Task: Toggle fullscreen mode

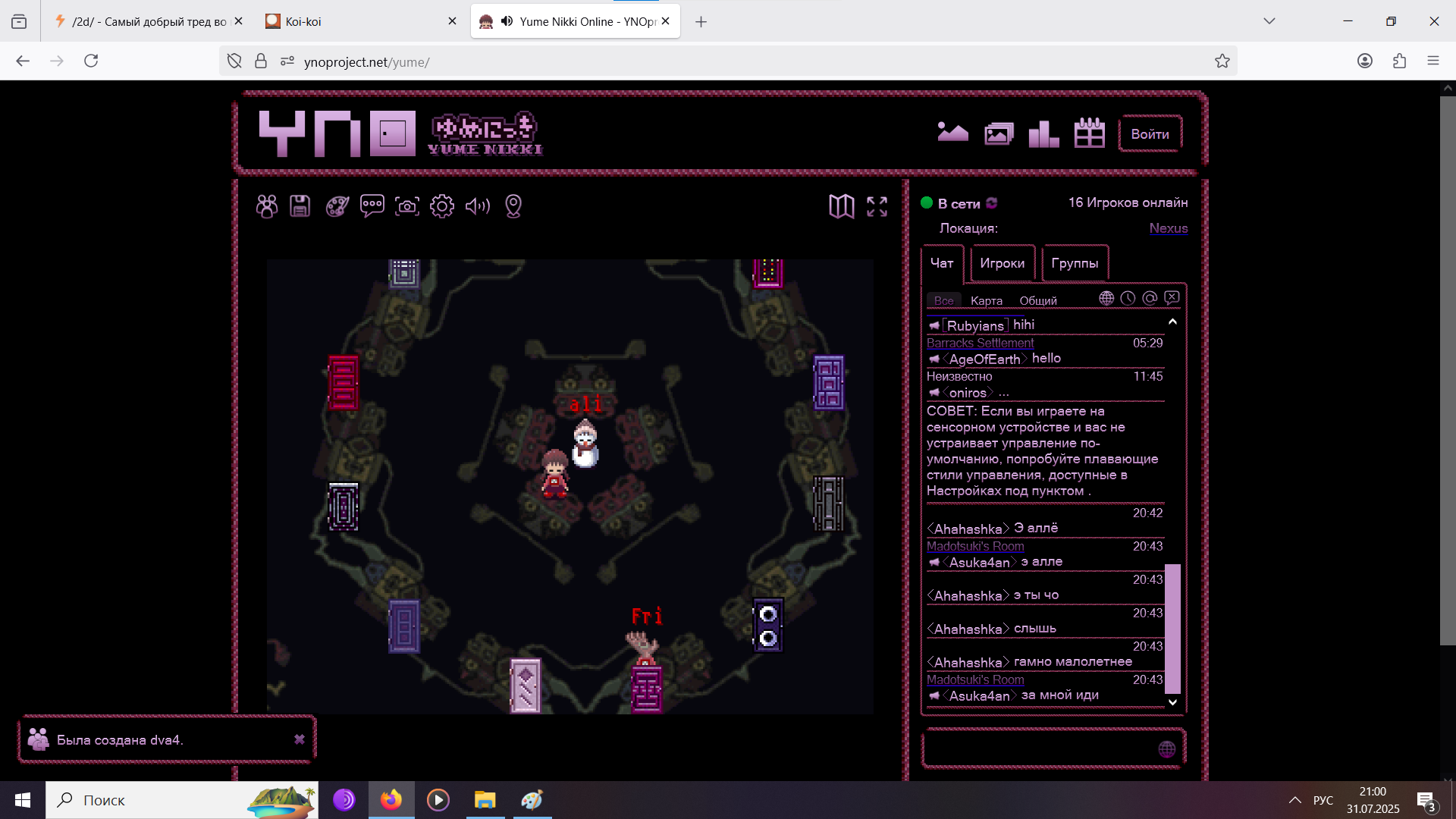Action: [x=877, y=206]
